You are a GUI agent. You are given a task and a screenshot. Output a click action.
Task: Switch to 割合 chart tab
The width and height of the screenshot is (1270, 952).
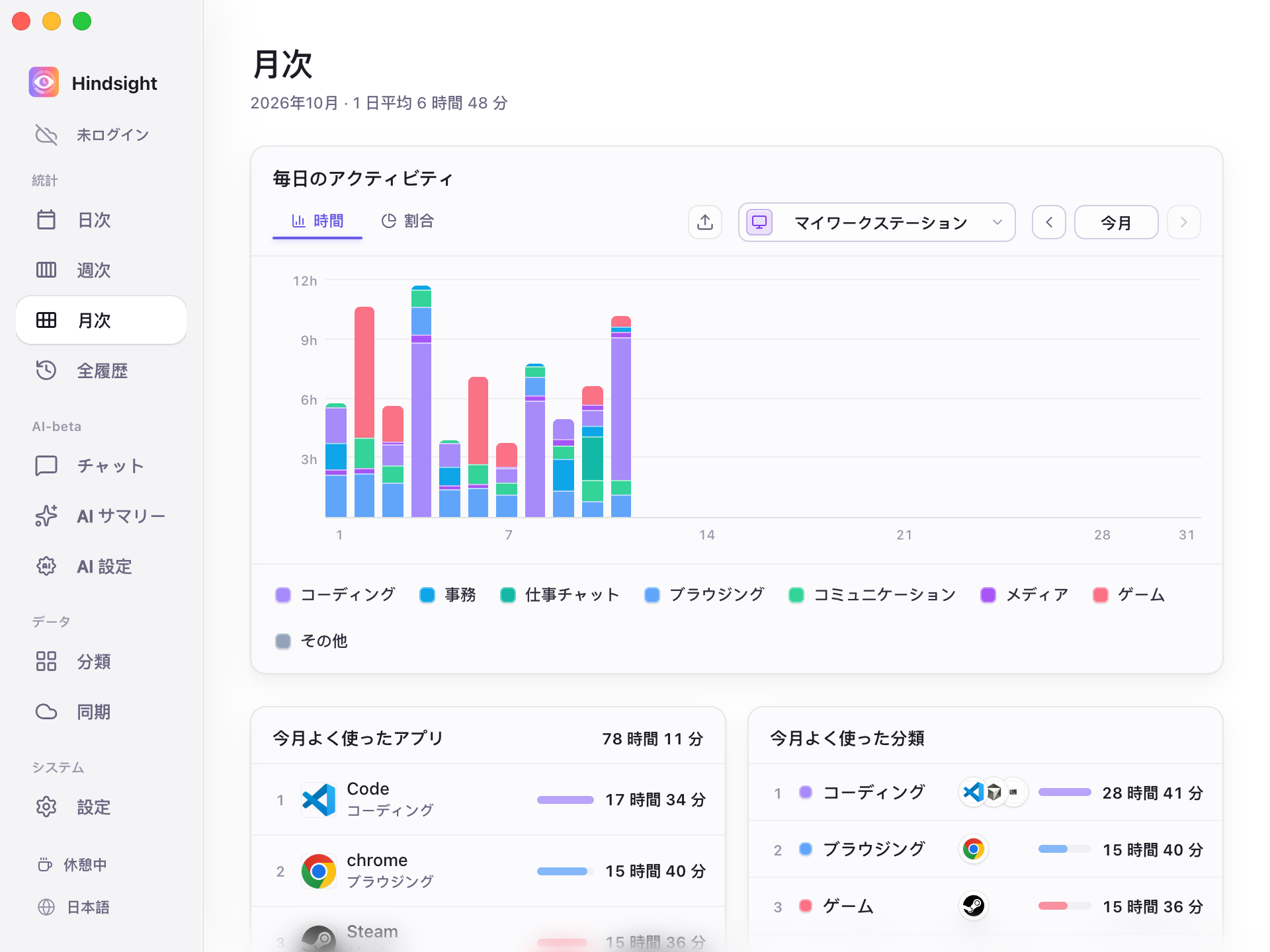tap(407, 221)
